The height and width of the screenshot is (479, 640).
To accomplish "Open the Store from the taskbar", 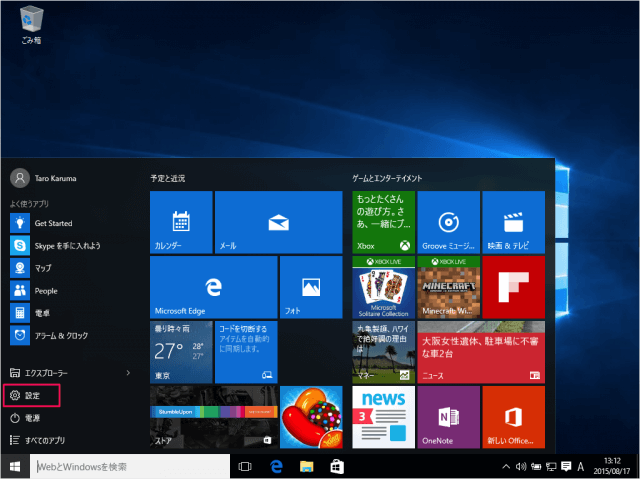I will [337, 466].
